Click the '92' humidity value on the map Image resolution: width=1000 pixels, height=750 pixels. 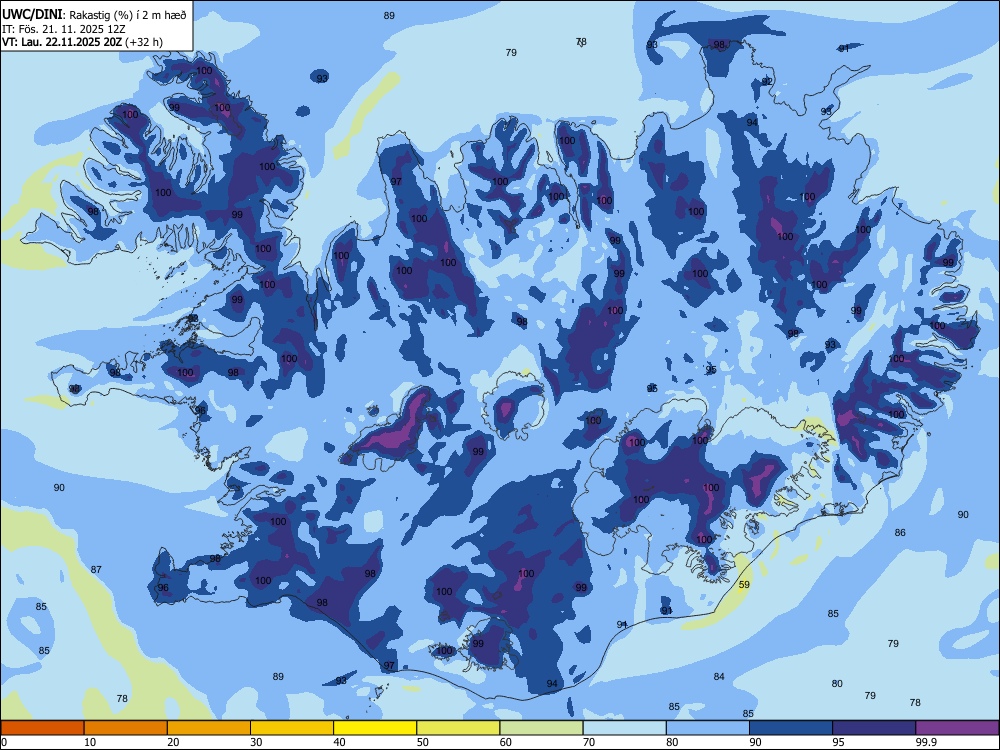(x=767, y=82)
